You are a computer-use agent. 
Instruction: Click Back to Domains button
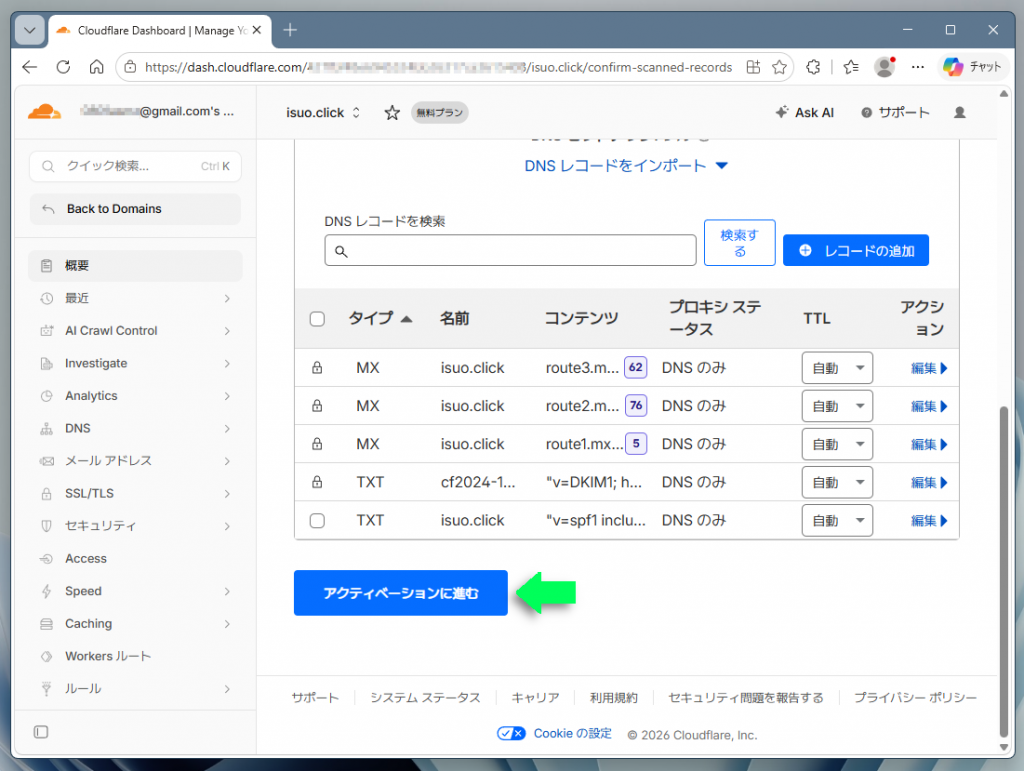point(135,209)
